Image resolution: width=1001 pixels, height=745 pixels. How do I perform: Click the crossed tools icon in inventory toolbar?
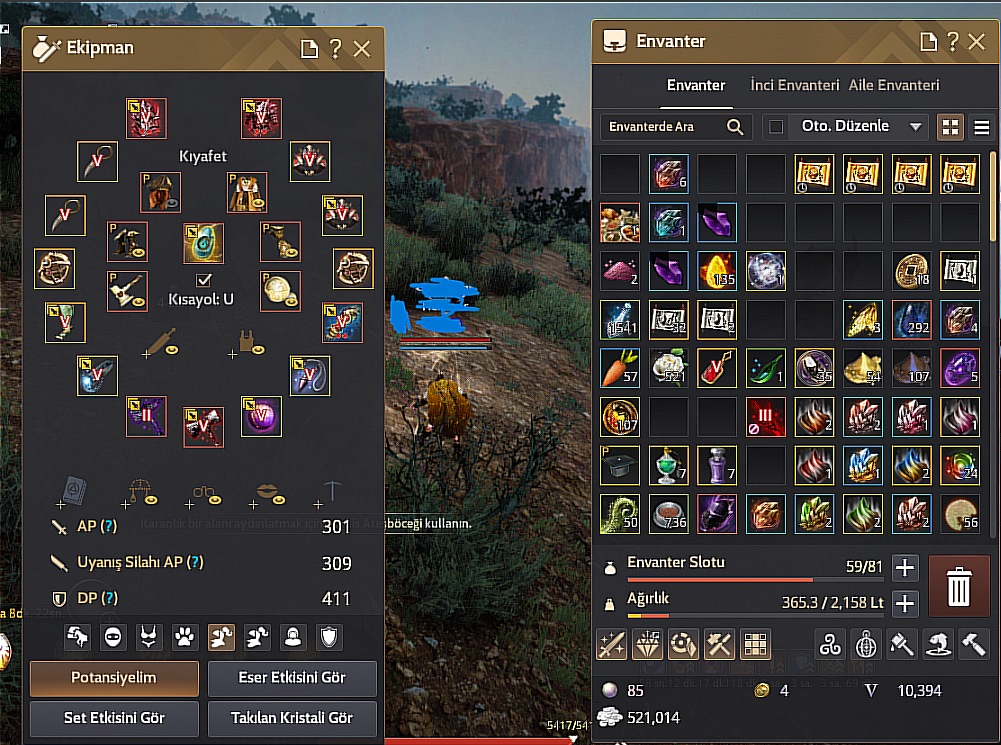point(719,644)
